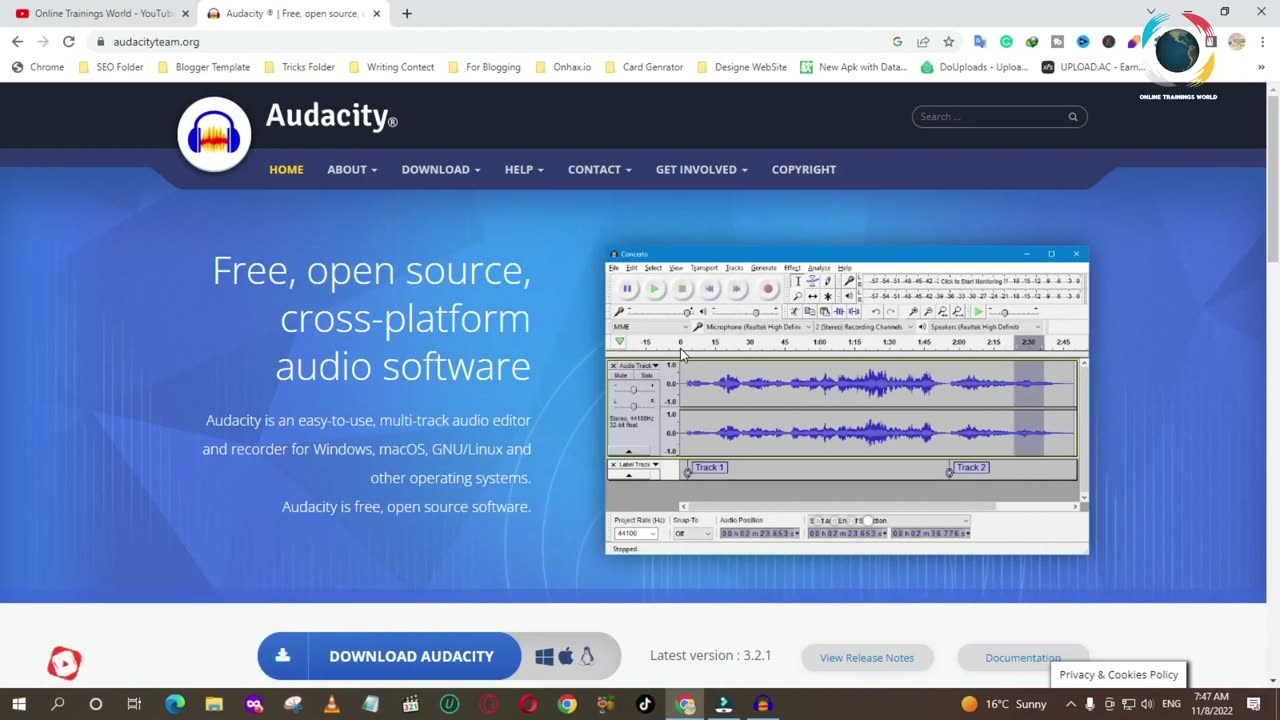Open the Google Translate extension
Viewport: 1280px width, 720px height.
(980, 42)
